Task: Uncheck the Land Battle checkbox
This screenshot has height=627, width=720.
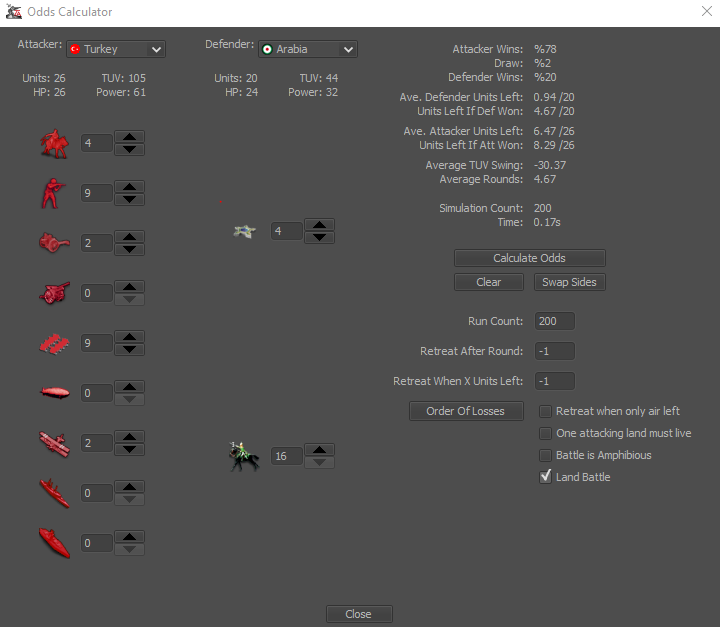Action: pos(546,477)
